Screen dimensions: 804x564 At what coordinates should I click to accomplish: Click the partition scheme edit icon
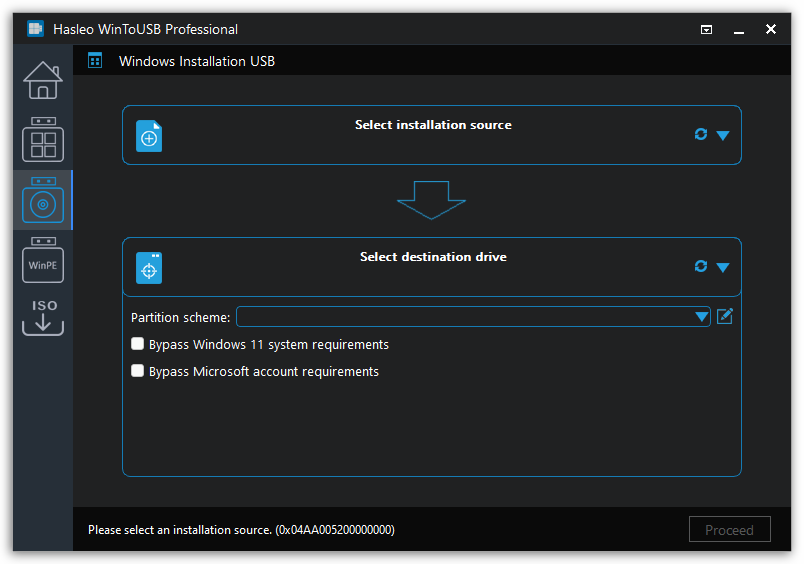click(x=725, y=316)
